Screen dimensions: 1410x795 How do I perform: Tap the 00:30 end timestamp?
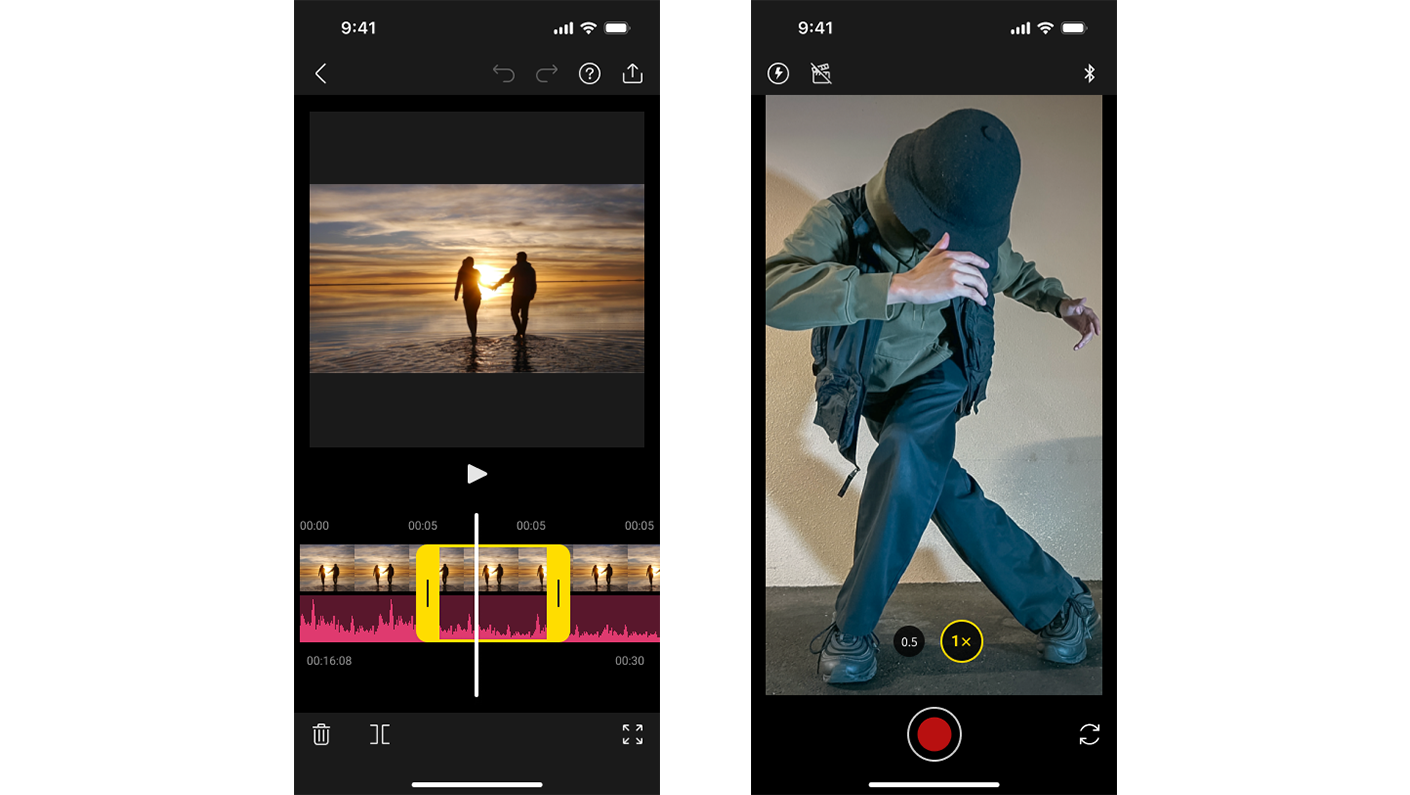630,660
